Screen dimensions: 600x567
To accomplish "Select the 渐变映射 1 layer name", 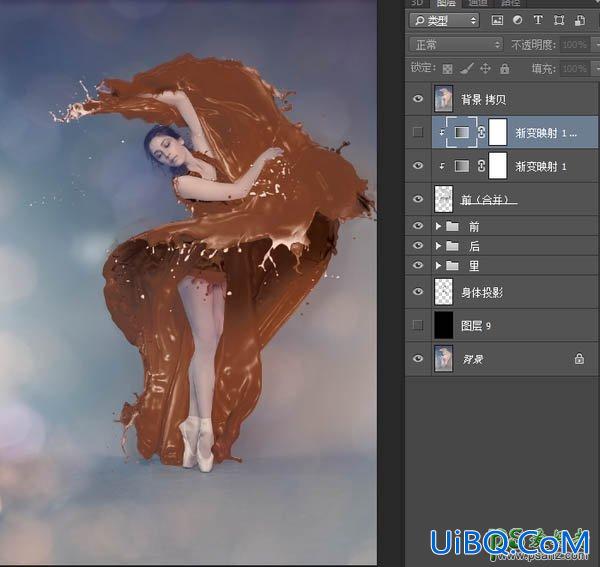I will [x=541, y=166].
